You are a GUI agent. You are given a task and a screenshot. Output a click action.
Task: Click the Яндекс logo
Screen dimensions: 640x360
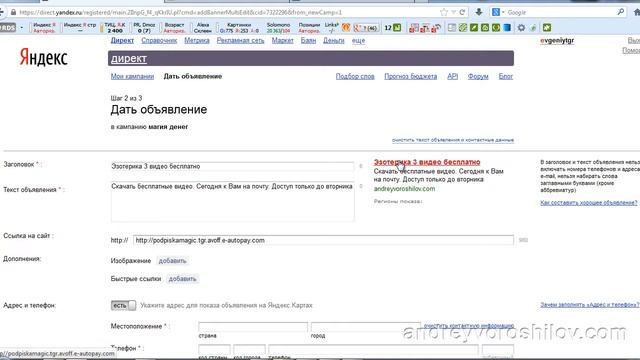[x=43, y=57]
